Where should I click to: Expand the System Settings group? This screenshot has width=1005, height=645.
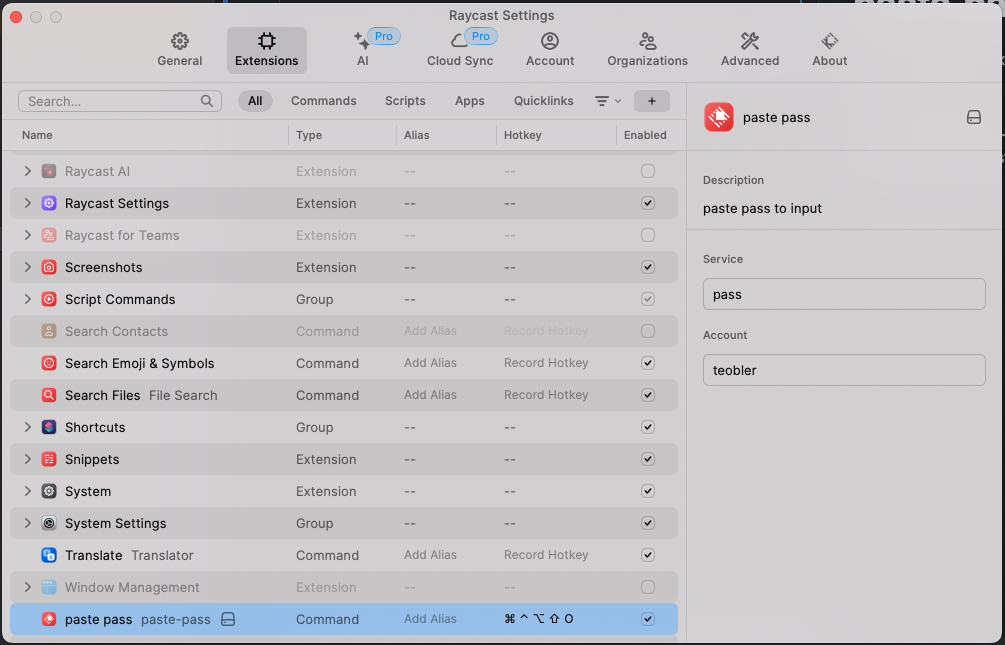click(x=28, y=523)
